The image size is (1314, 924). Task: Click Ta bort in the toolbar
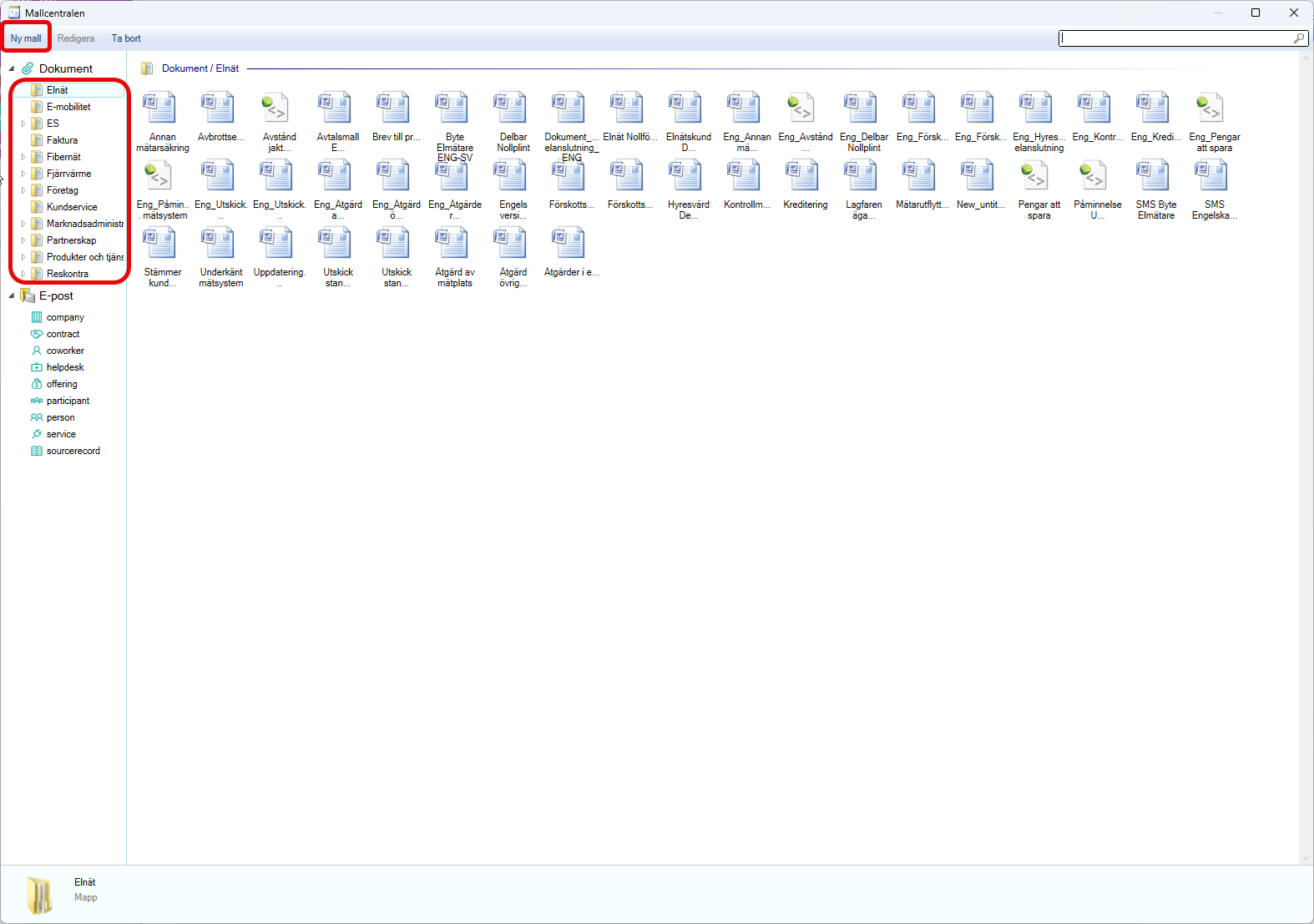tap(126, 38)
